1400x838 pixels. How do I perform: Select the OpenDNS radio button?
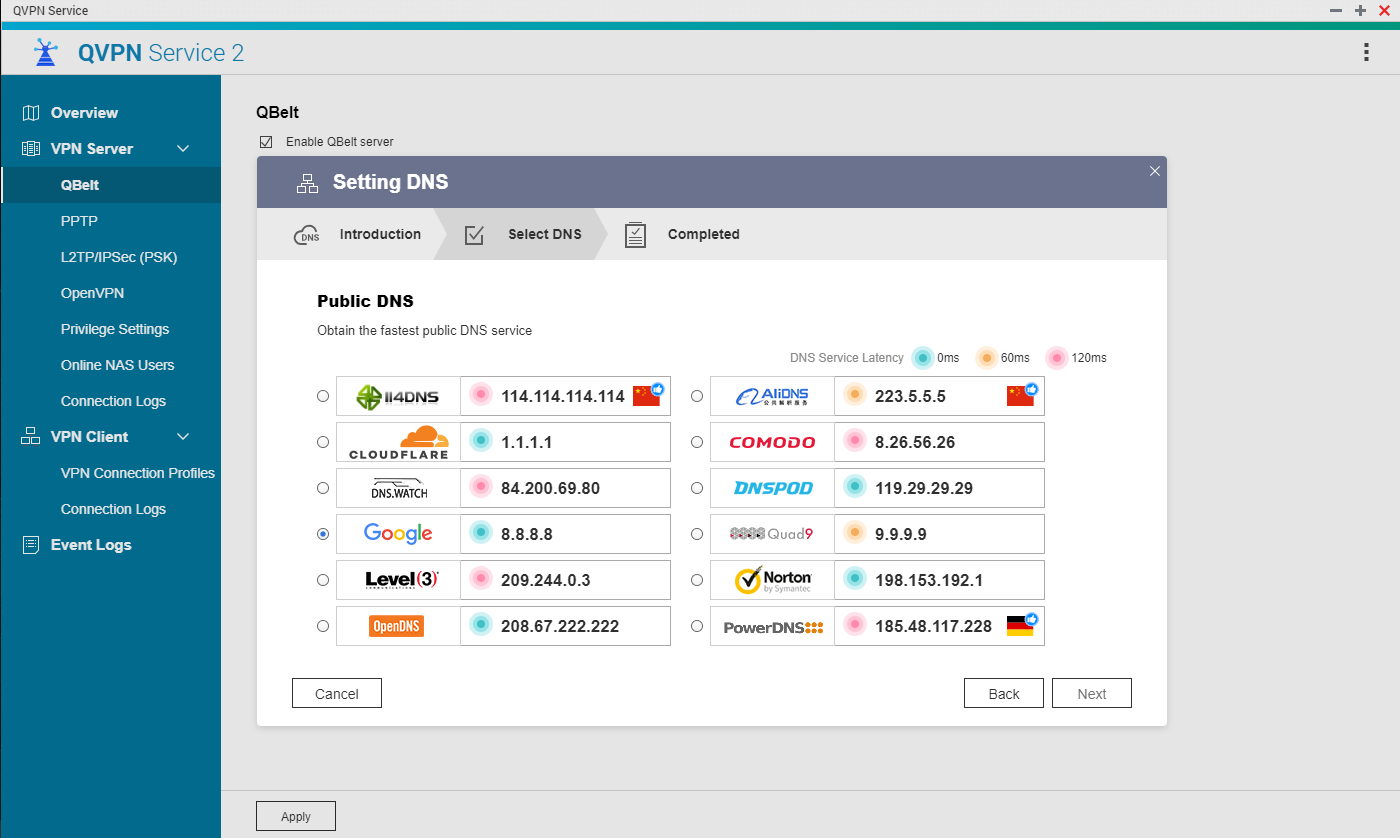[323, 626]
